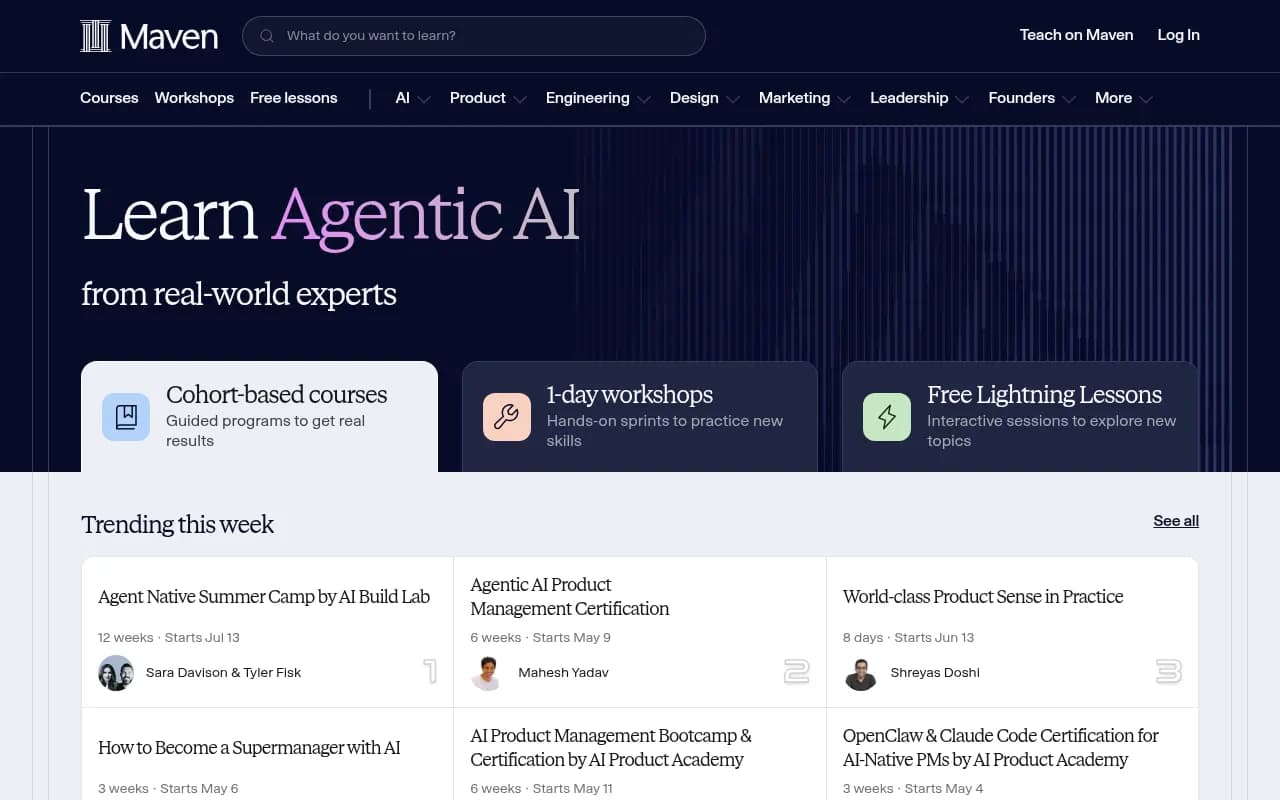Click '3 weeks · Starts May 4' text
Image resolution: width=1280 pixels, height=800 pixels.
pos(913,789)
